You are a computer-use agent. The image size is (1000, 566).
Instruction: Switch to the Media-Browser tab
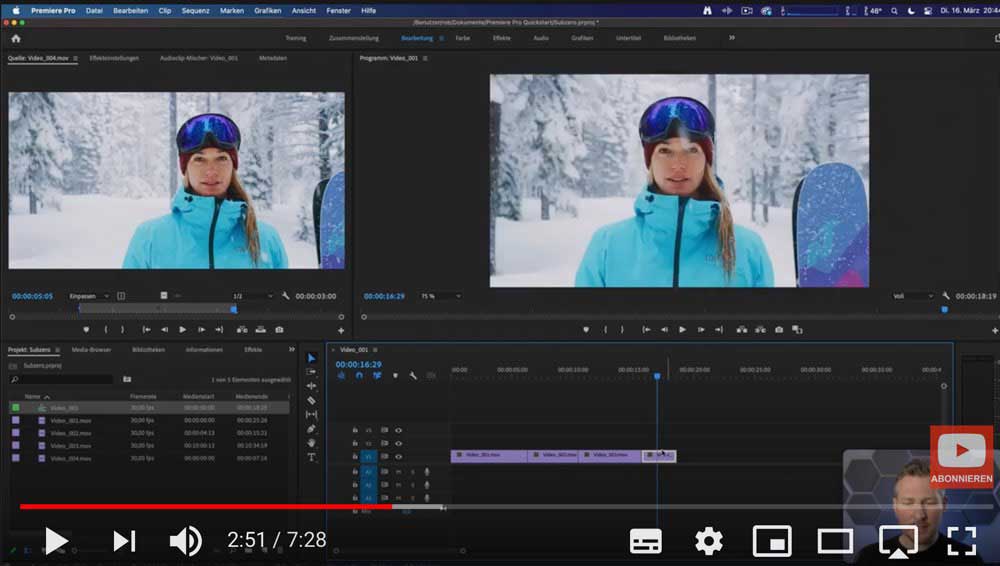pos(91,350)
